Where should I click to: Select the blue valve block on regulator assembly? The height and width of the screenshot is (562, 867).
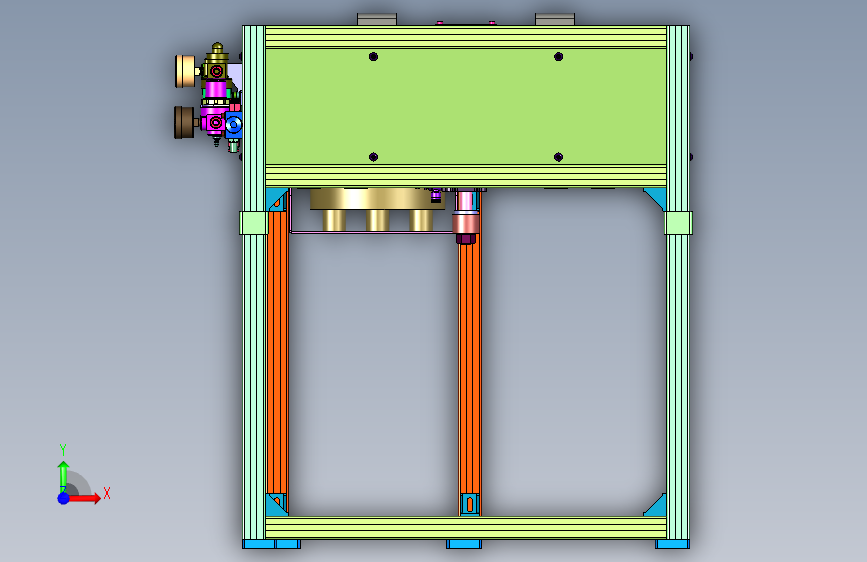[x=233, y=125]
